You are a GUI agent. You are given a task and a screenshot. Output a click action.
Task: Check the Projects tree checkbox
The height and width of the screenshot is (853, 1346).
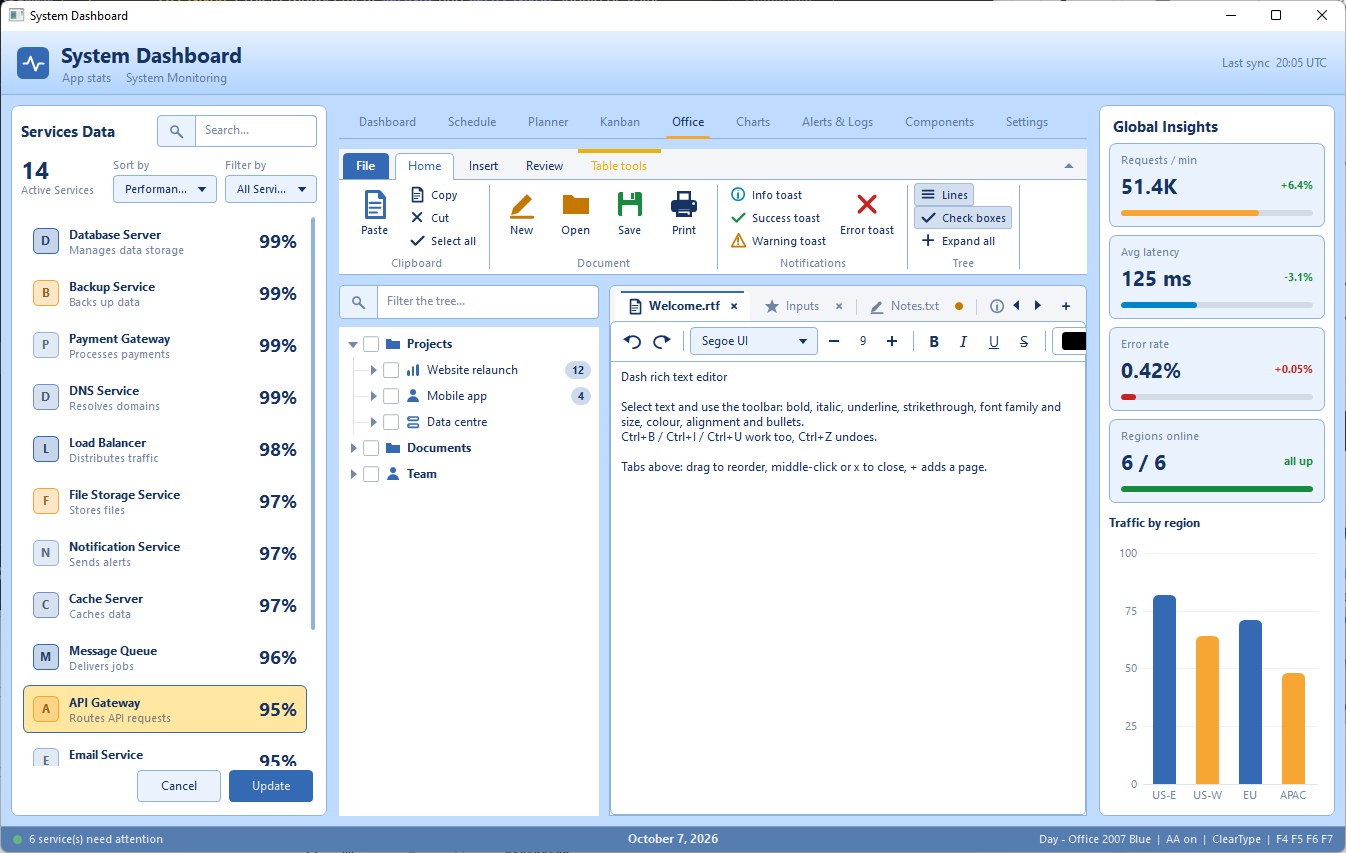371,344
